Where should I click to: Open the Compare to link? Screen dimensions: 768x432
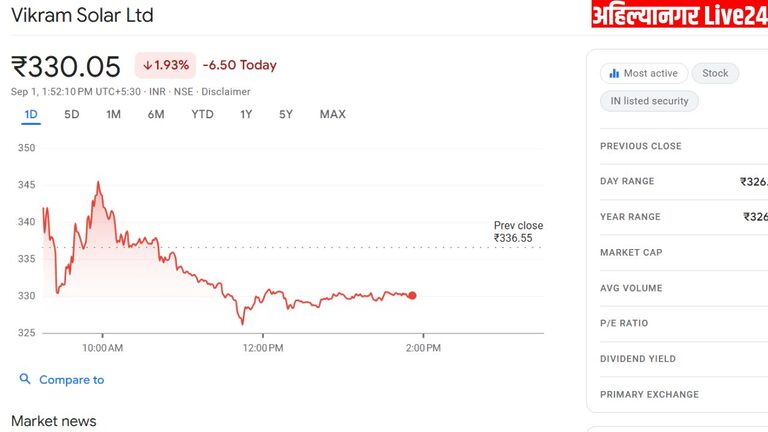[71, 380]
